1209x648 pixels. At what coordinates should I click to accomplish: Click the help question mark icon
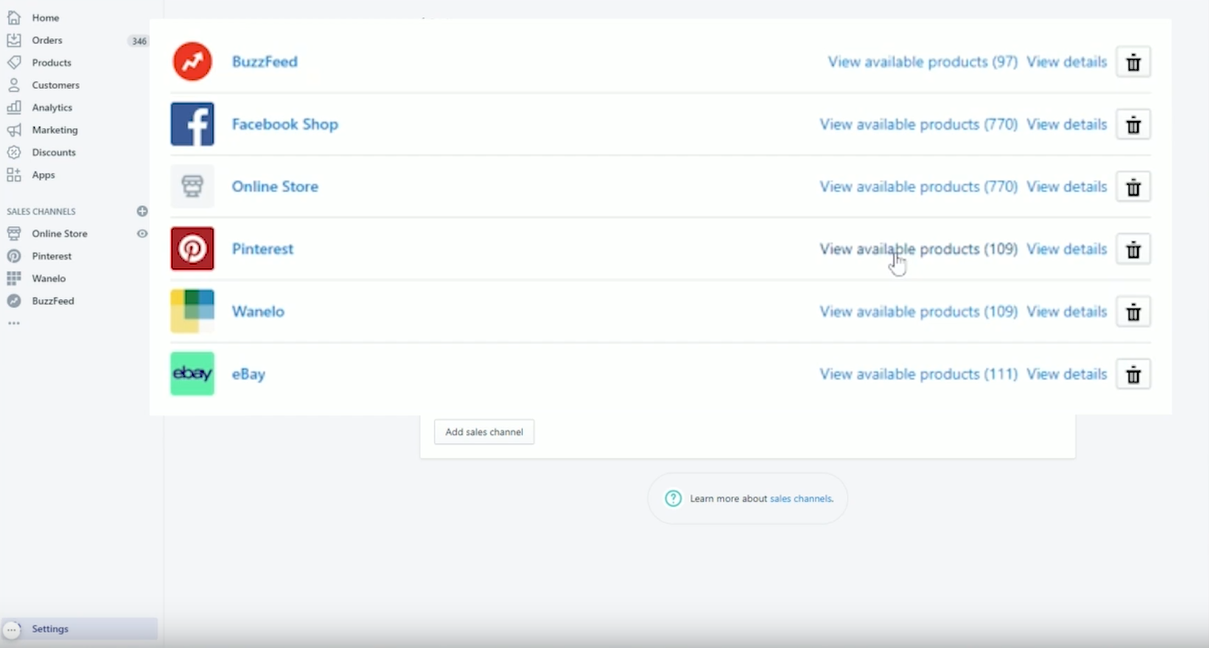coord(673,497)
